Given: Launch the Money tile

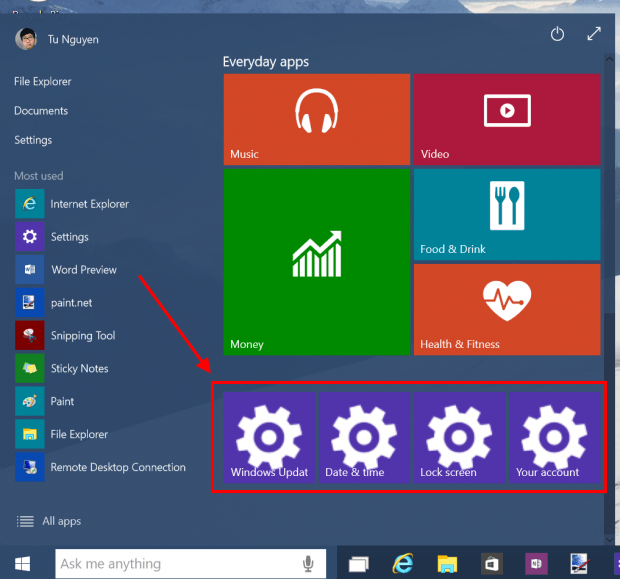Looking at the screenshot, I should (x=317, y=262).
